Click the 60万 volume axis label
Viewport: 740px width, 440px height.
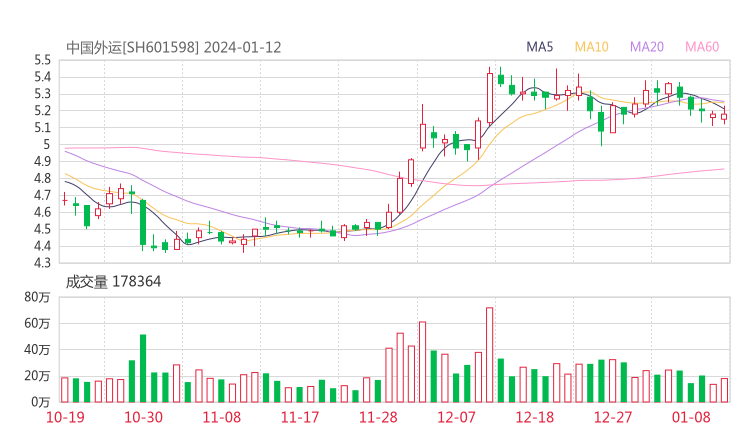[x=37, y=323]
